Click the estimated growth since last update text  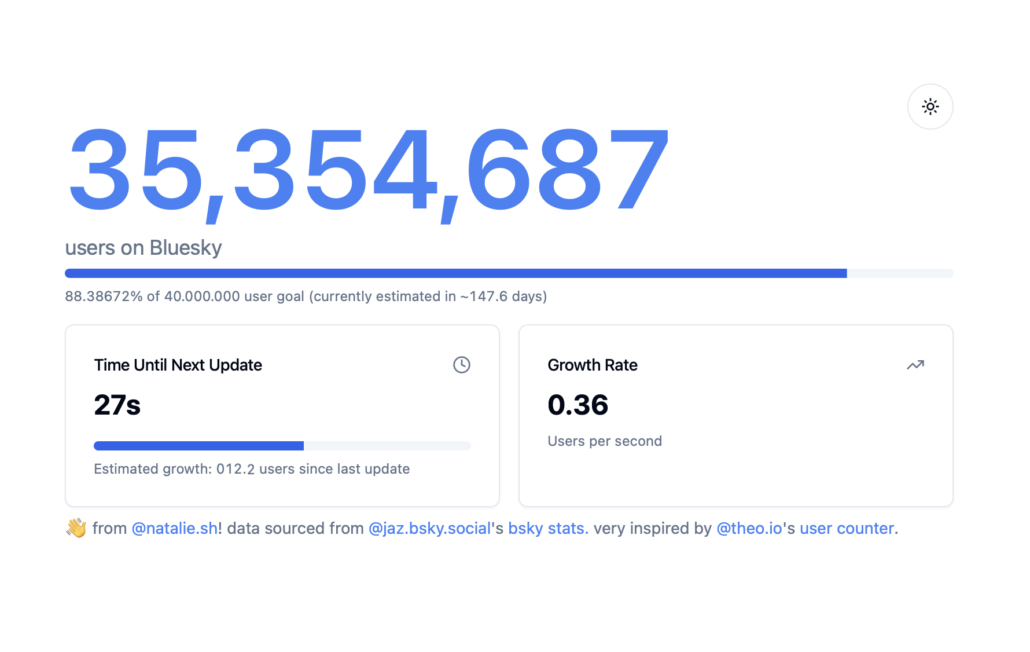point(252,469)
